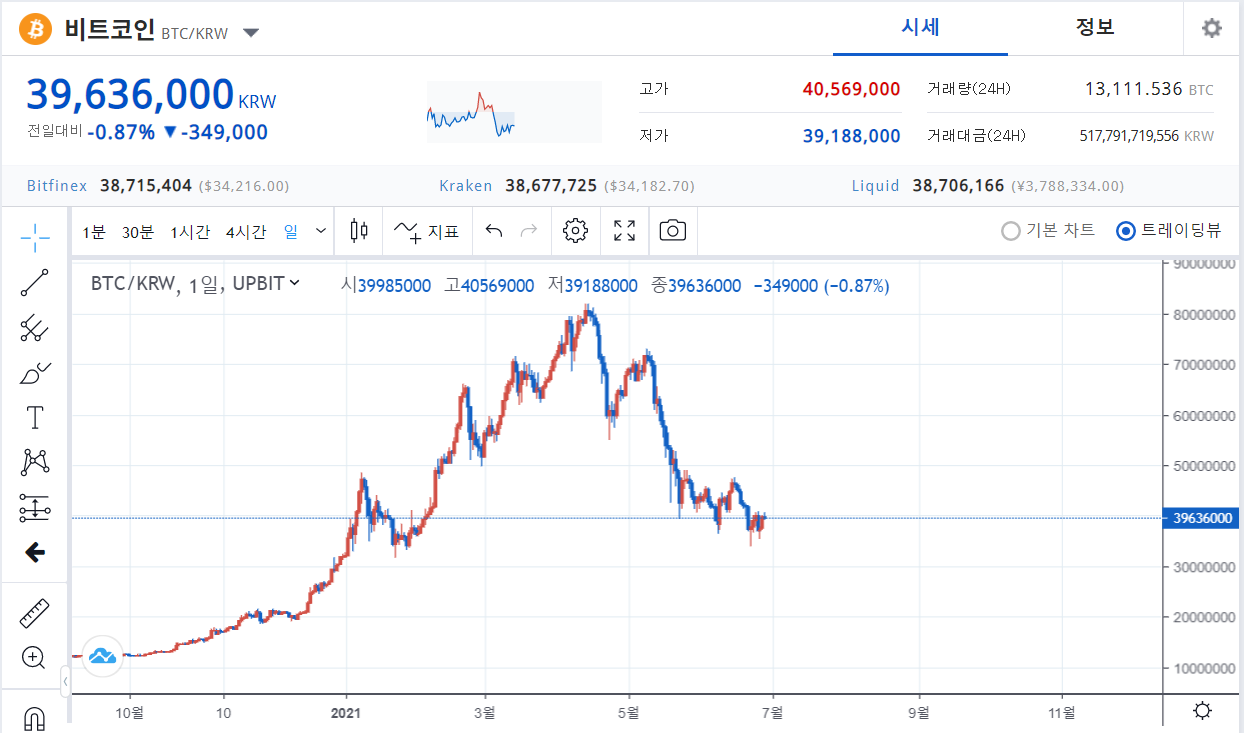Open the XABCD pattern tool
This screenshot has width=1244, height=733.
(x=34, y=462)
